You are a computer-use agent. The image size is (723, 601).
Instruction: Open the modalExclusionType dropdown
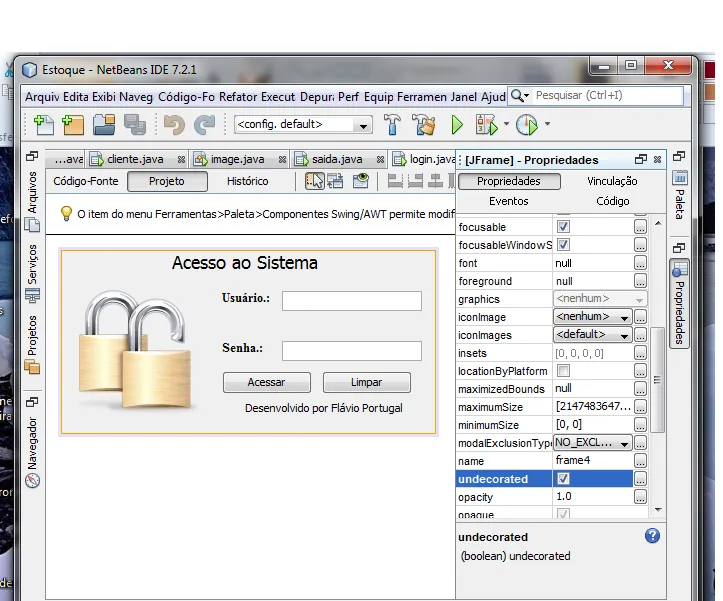point(593,443)
